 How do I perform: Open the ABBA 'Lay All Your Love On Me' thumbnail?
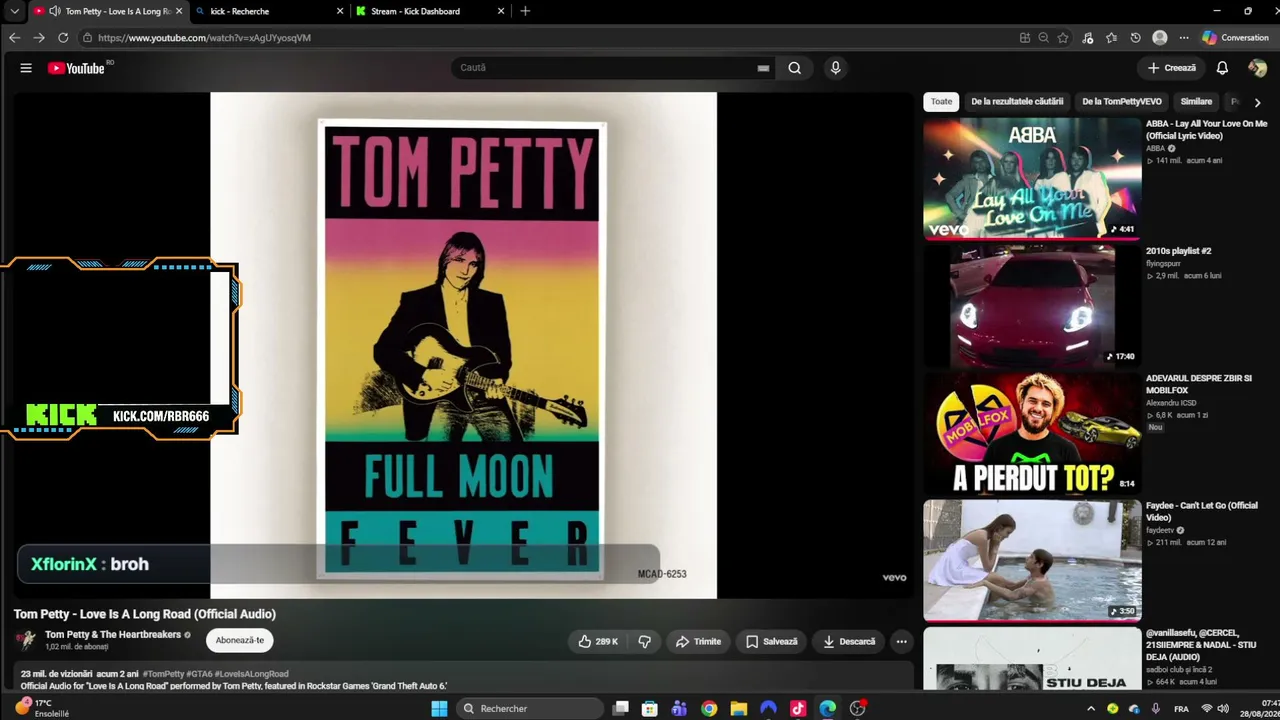(1032, 178)
